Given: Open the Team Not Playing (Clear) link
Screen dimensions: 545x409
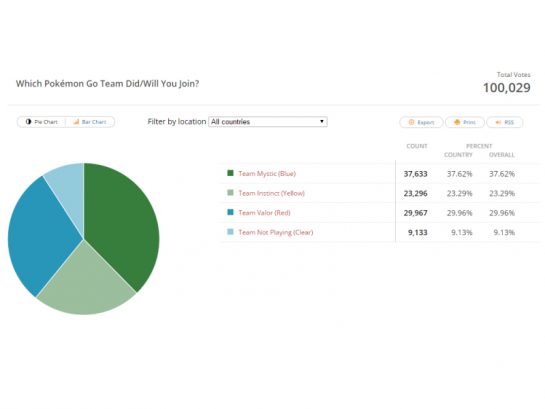Looking at the screenshot, I should [x=276, y=232].
